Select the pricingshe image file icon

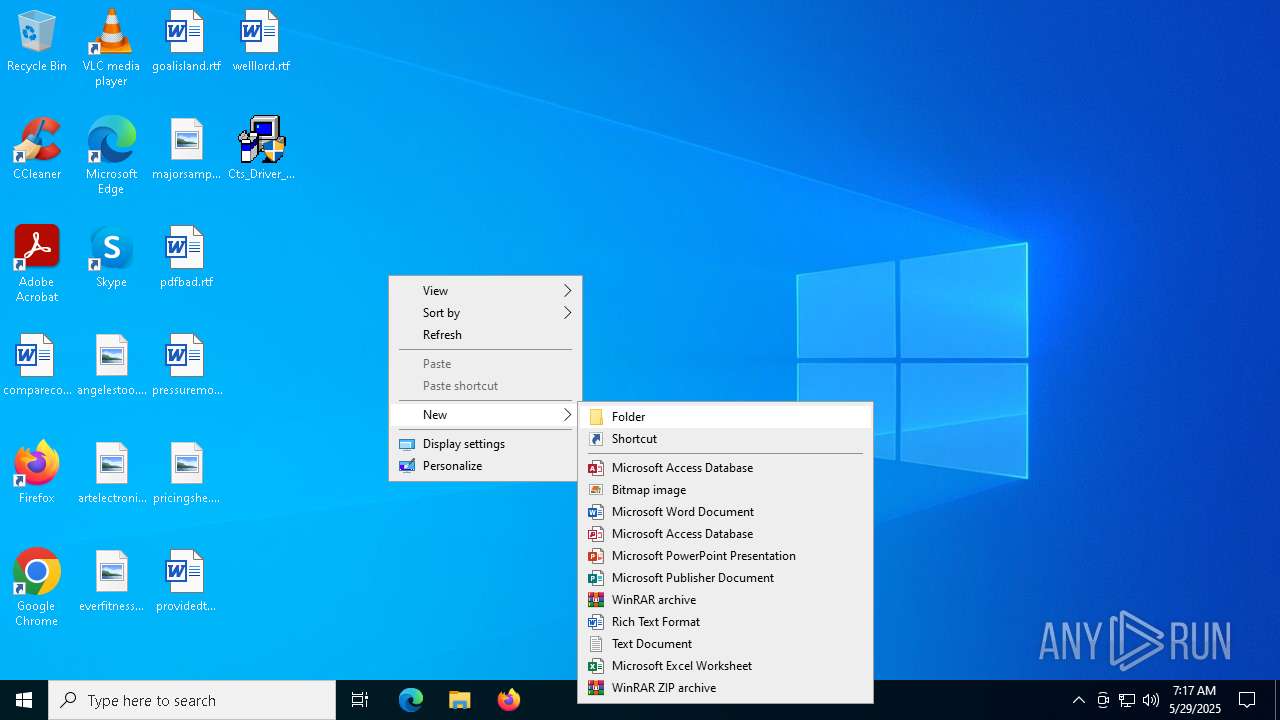pyautogui.click(x=186, y=474)
